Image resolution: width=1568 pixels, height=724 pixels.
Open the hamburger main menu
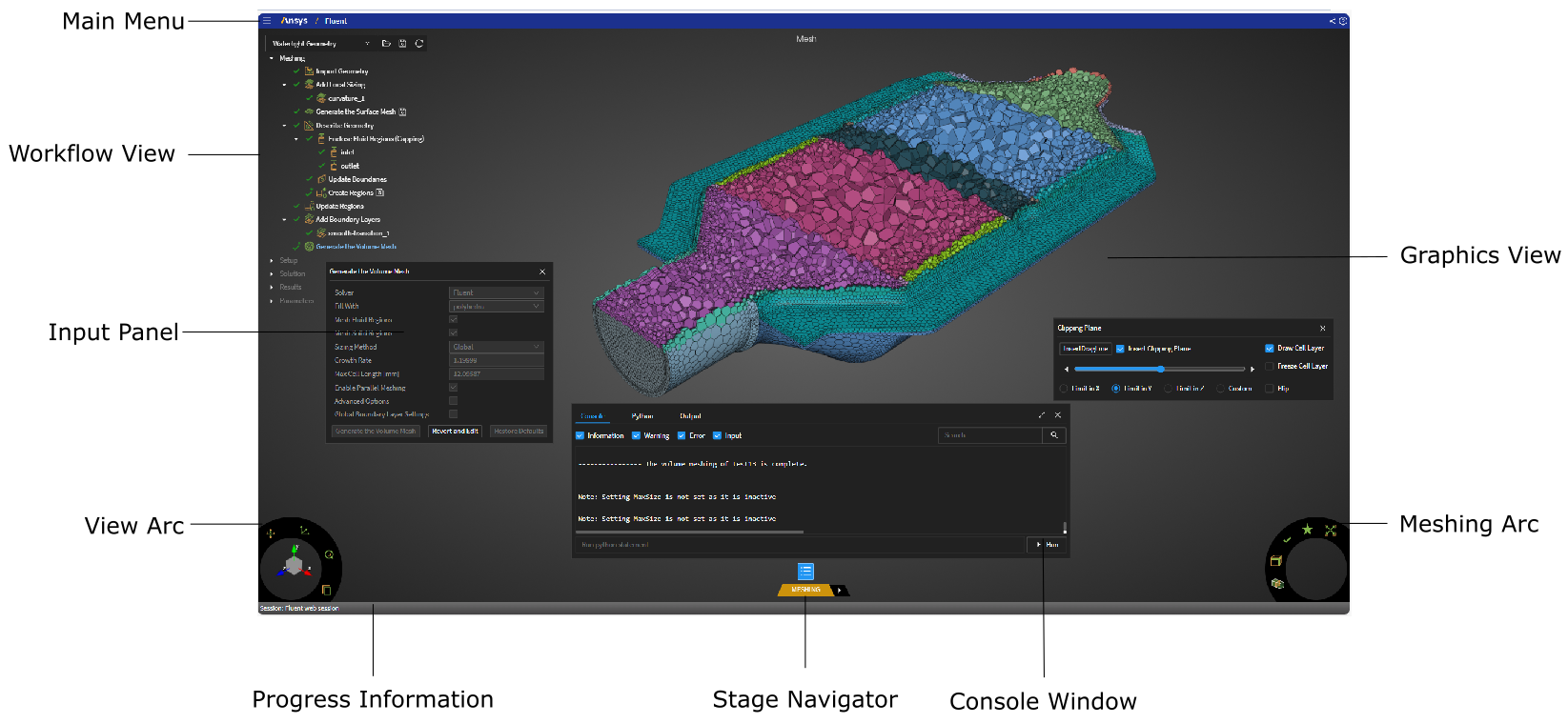[267, 20]
